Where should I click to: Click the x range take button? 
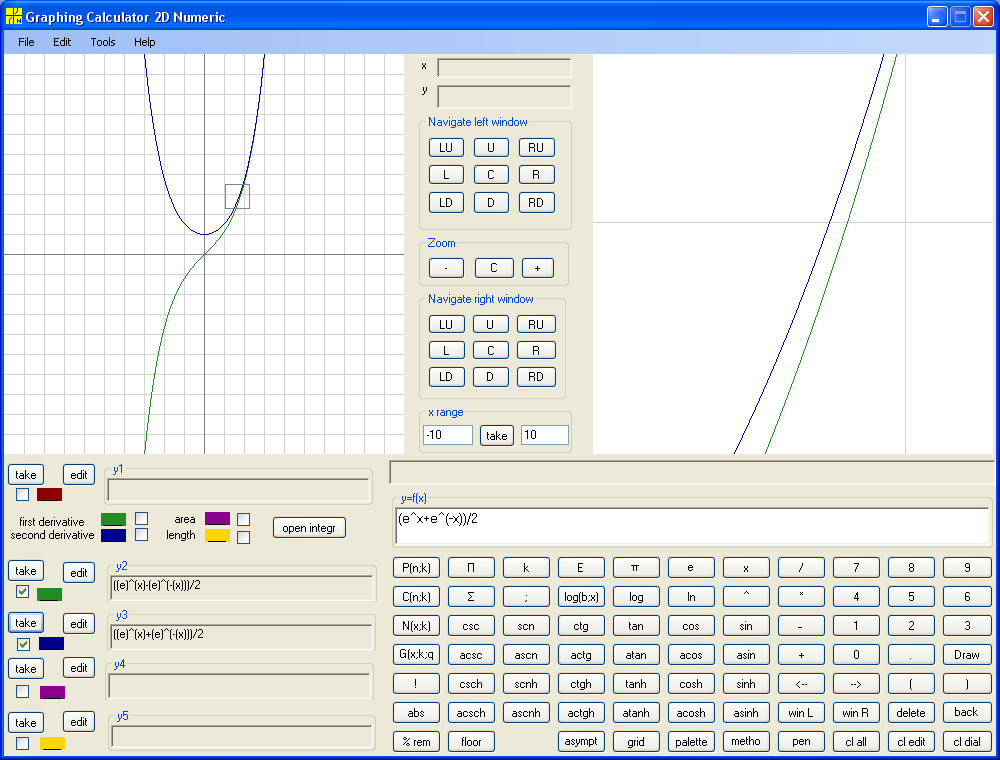tap(497, 435)
